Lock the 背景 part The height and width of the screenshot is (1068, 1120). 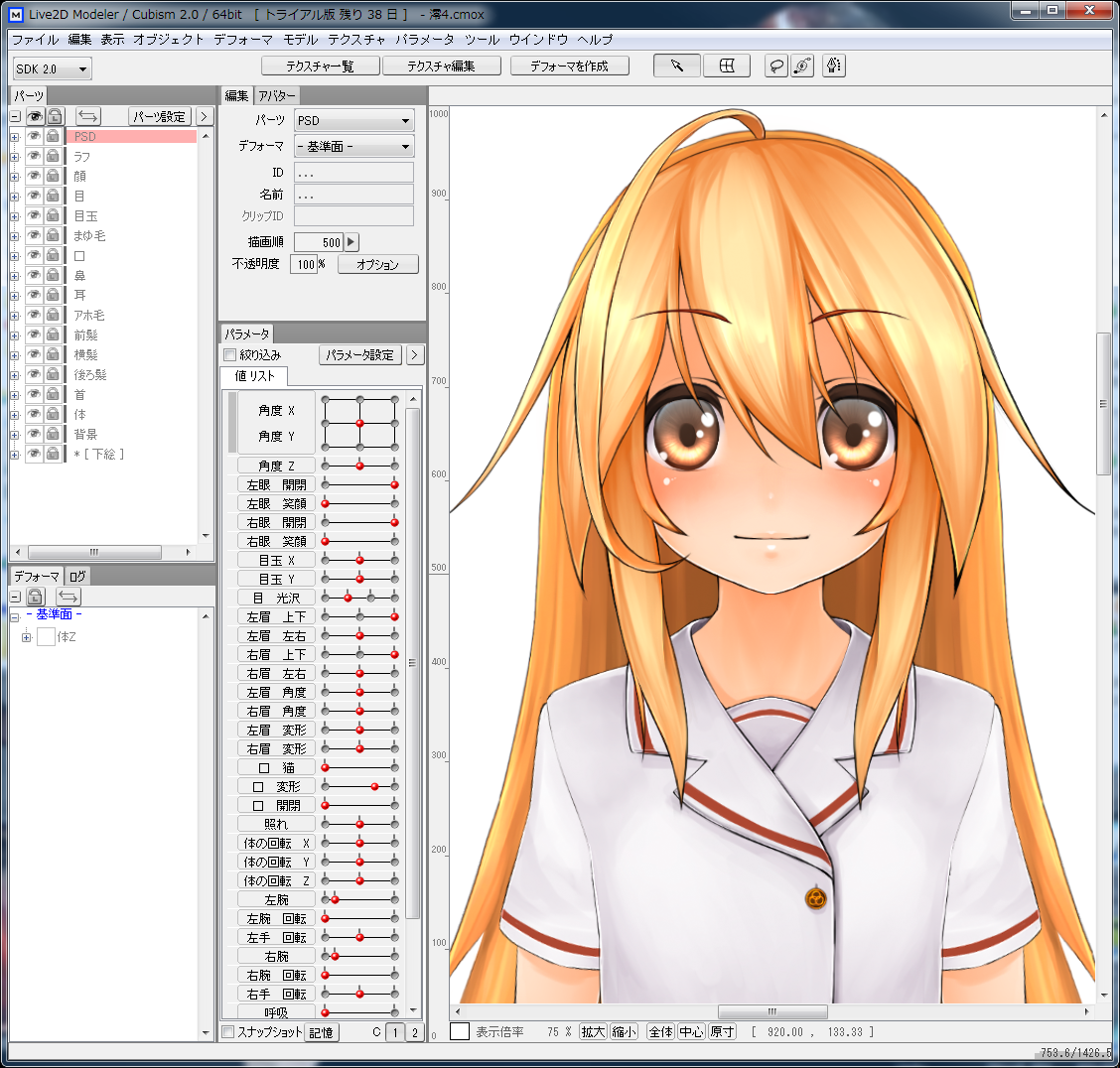pos(53,434)
